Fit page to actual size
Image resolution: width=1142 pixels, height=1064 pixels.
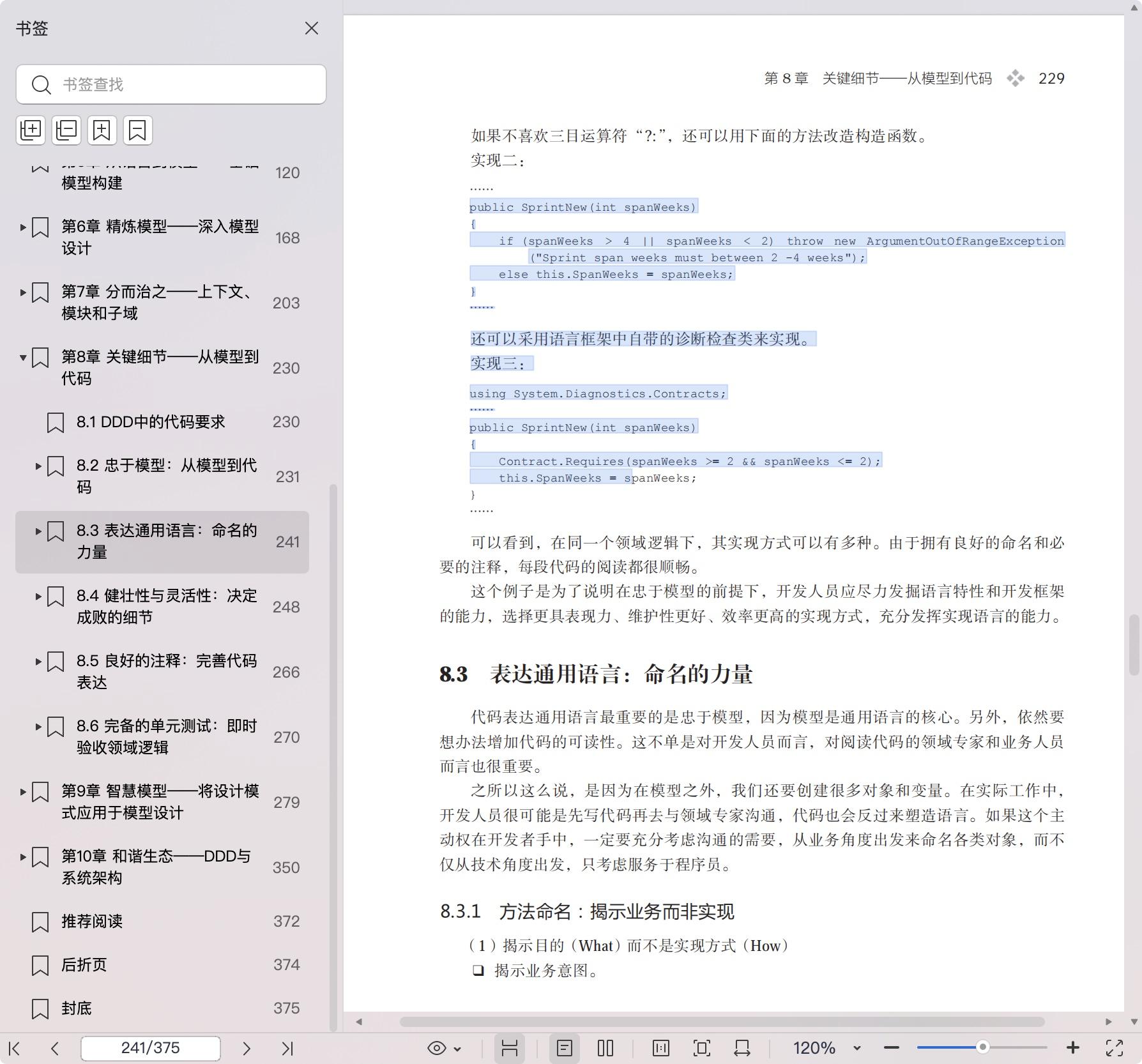click(661, 1048)
